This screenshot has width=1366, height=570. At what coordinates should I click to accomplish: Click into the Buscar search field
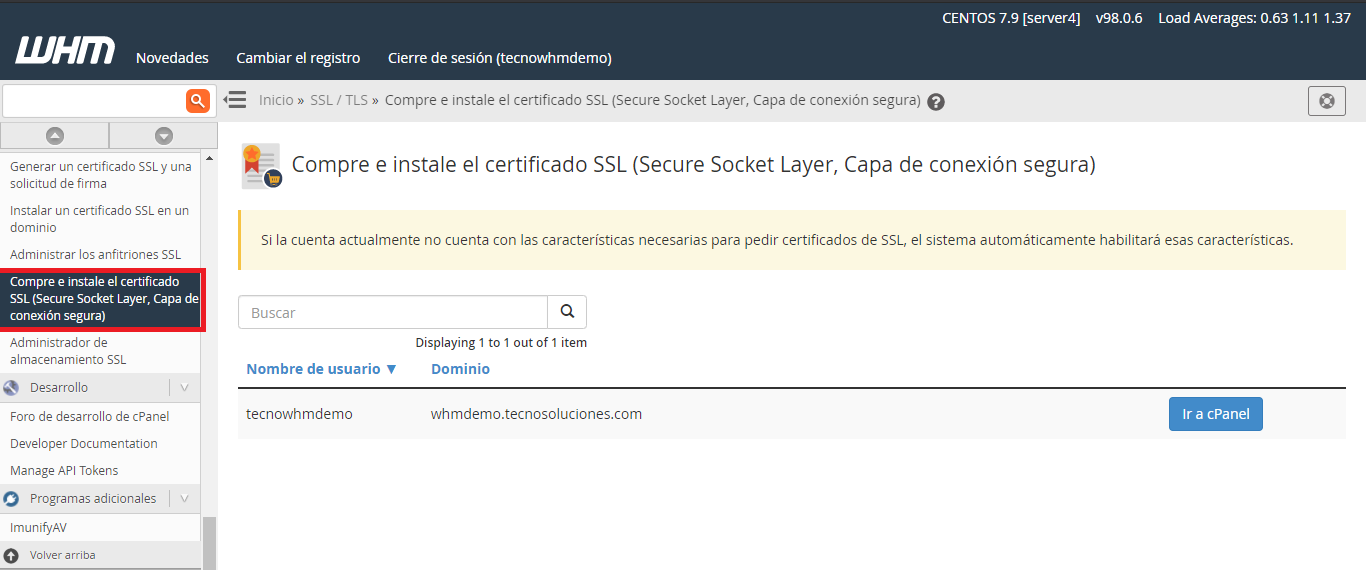(392, 312)
